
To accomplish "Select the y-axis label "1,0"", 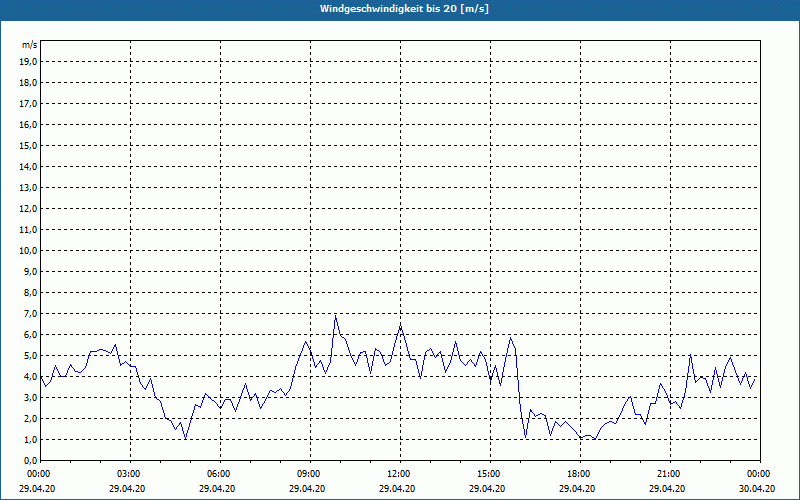I will [x=31, y=440].
